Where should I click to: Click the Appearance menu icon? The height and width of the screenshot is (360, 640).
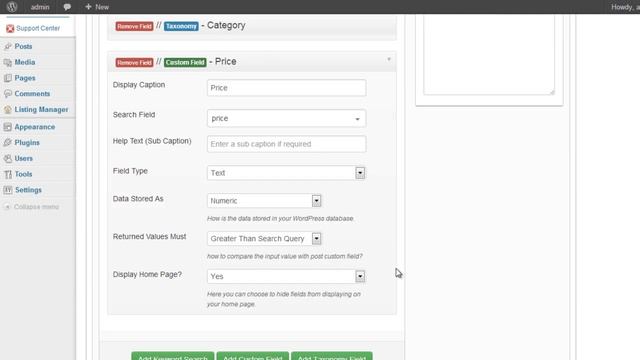click(8, 127)
